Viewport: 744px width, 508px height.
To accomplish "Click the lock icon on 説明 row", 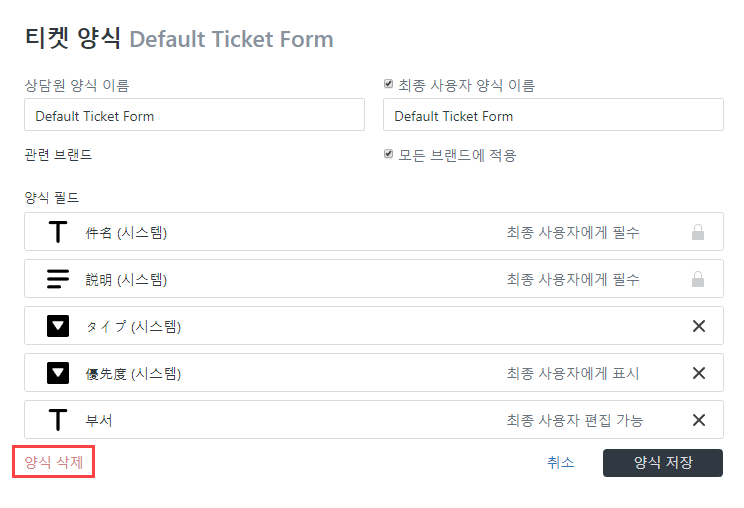I will tap(698, 279).
